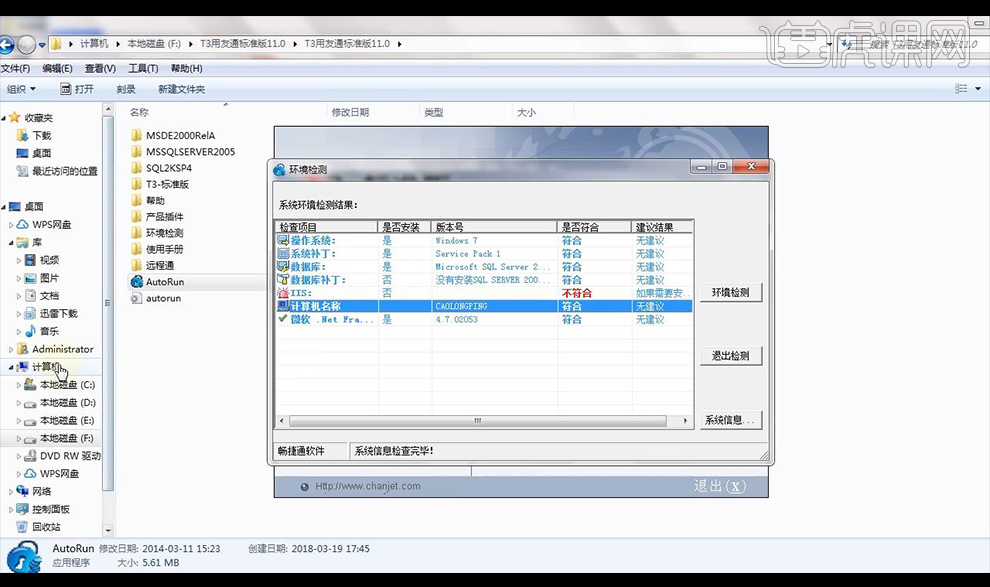
Task: Click scroll right arrow of results table
Action: pos(686,420)
